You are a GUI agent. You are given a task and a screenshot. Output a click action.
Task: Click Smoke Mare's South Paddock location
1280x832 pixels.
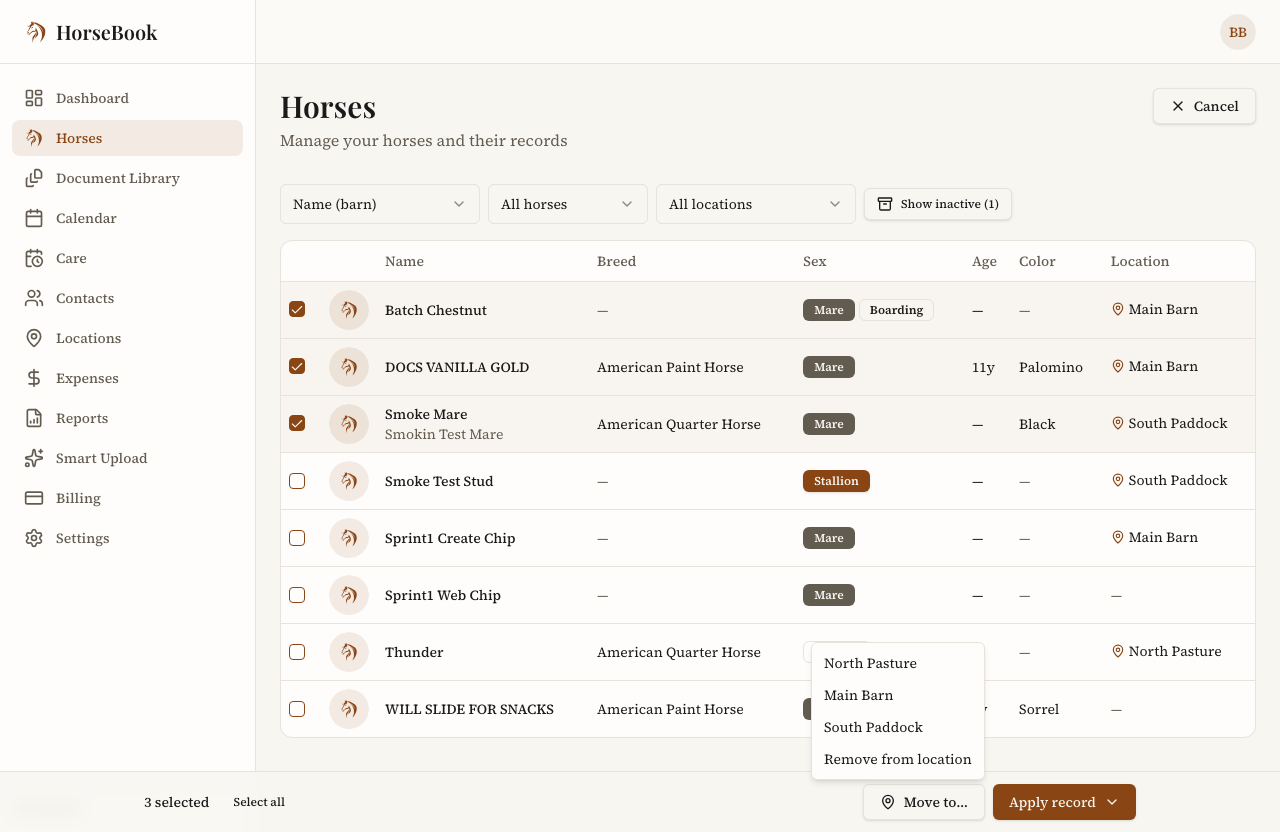pos(1169,423)
